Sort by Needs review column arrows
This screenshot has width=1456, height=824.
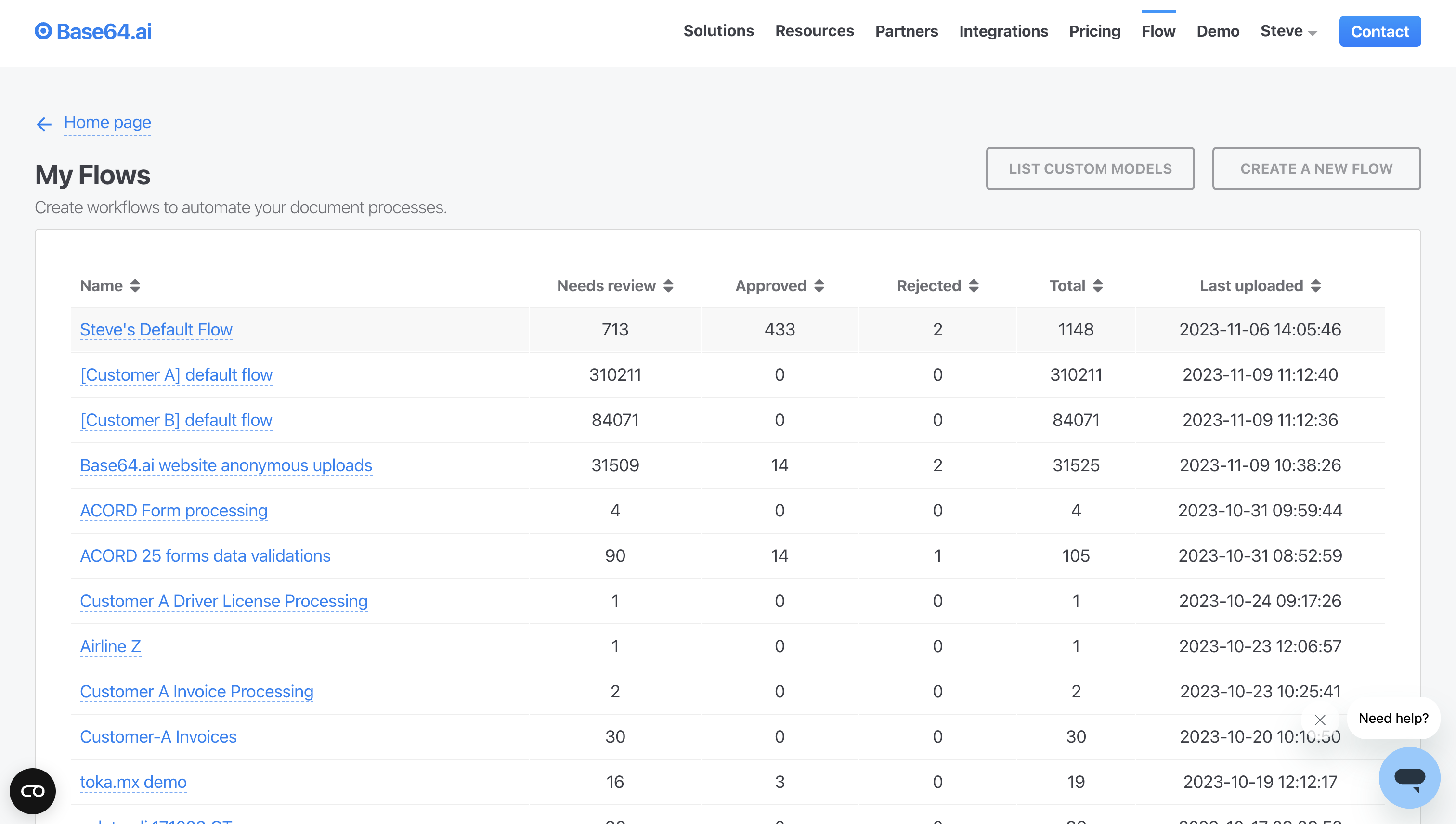(669, 286)
